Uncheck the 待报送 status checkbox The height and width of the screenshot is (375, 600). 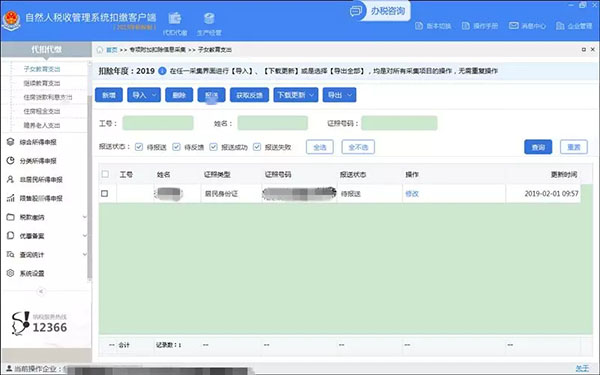point(139,147)
